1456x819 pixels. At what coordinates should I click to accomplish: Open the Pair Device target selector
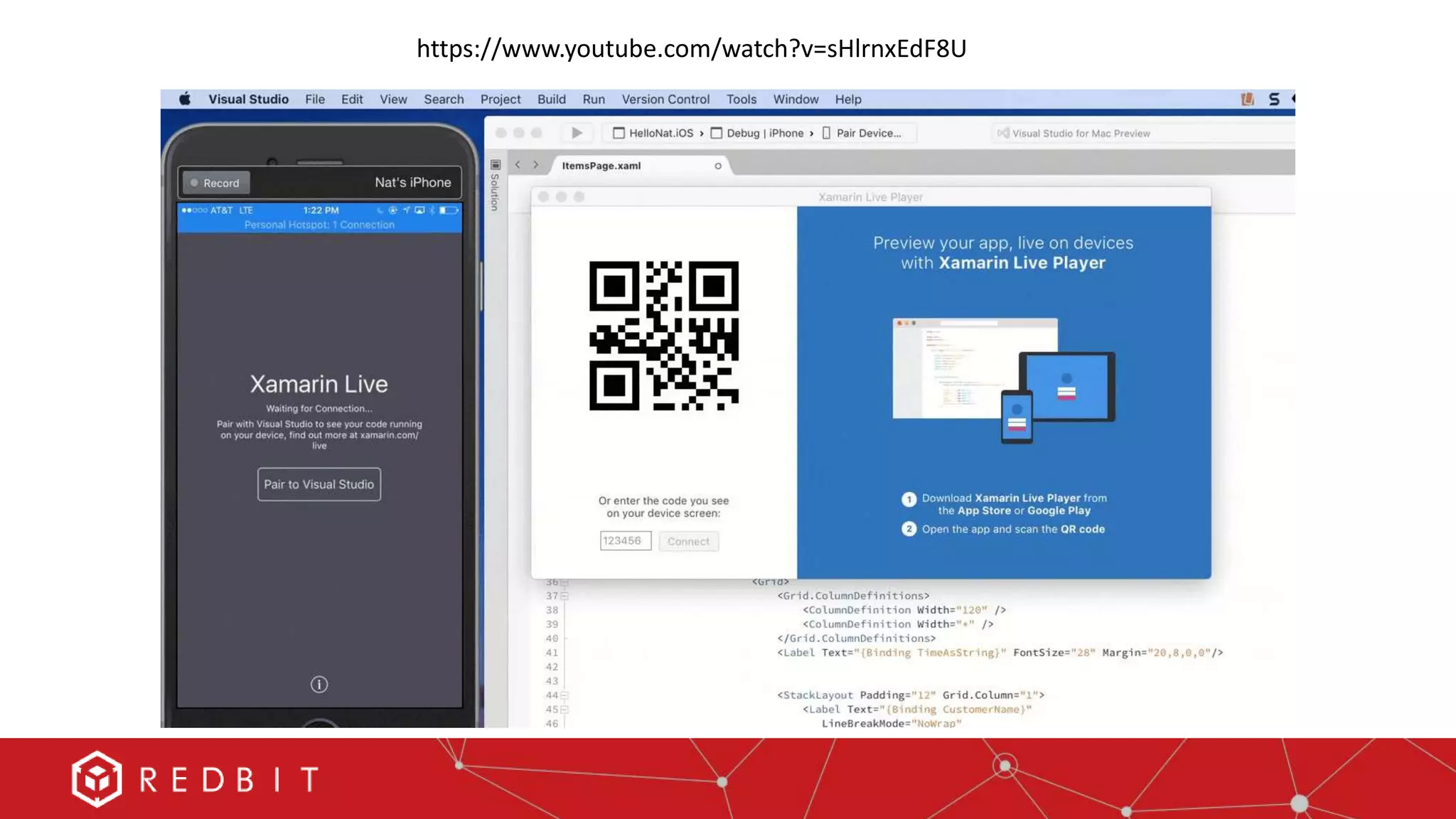tap(862, 133)
